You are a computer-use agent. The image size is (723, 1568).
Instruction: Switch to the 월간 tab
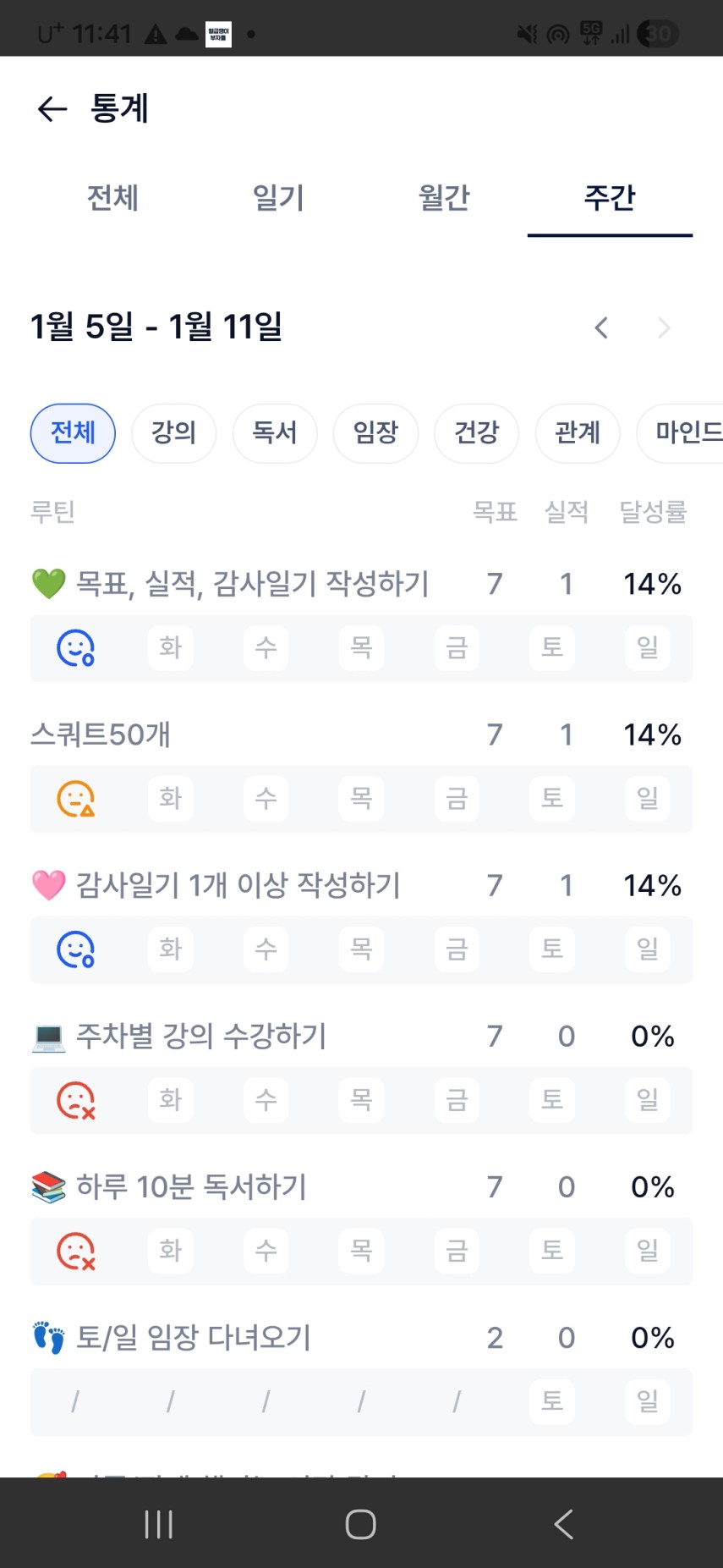click(x=444, y=198)
